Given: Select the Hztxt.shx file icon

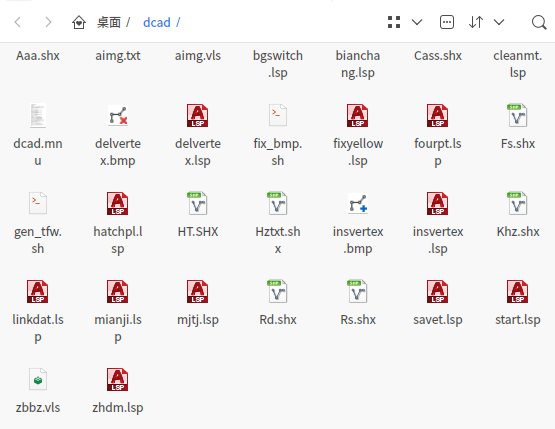Looking at the screenshot, I should pyautogui.click(x=278, y=204).
